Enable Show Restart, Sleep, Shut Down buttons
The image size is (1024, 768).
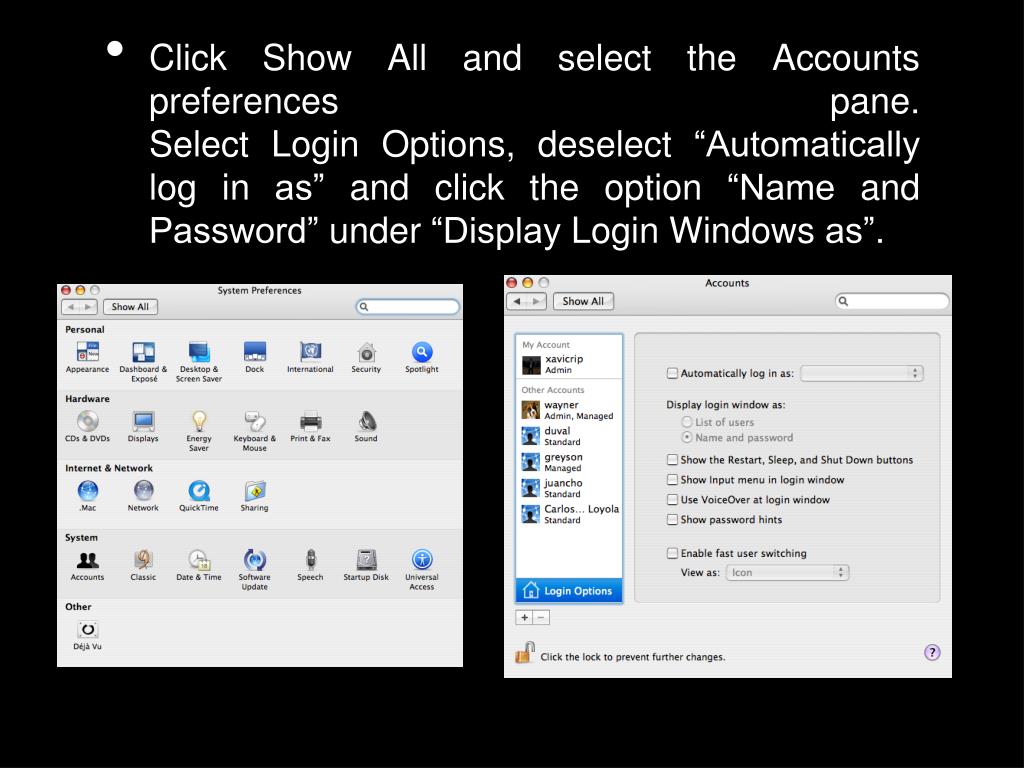(672, 460)
